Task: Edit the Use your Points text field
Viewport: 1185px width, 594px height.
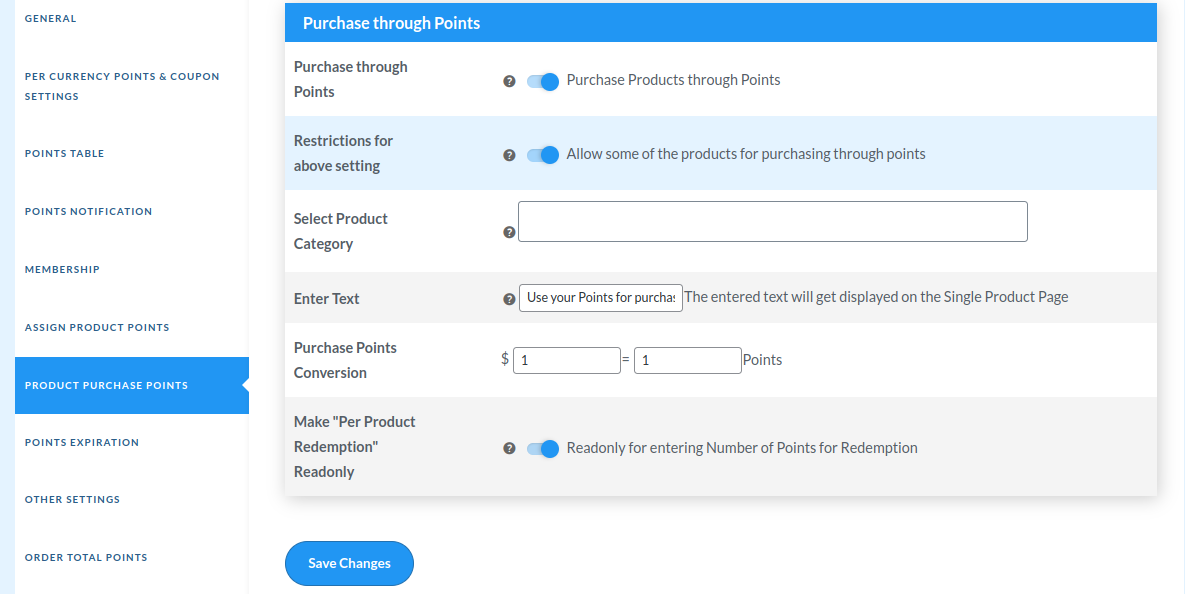Action: pyautogui.click(x=600, y=297)
